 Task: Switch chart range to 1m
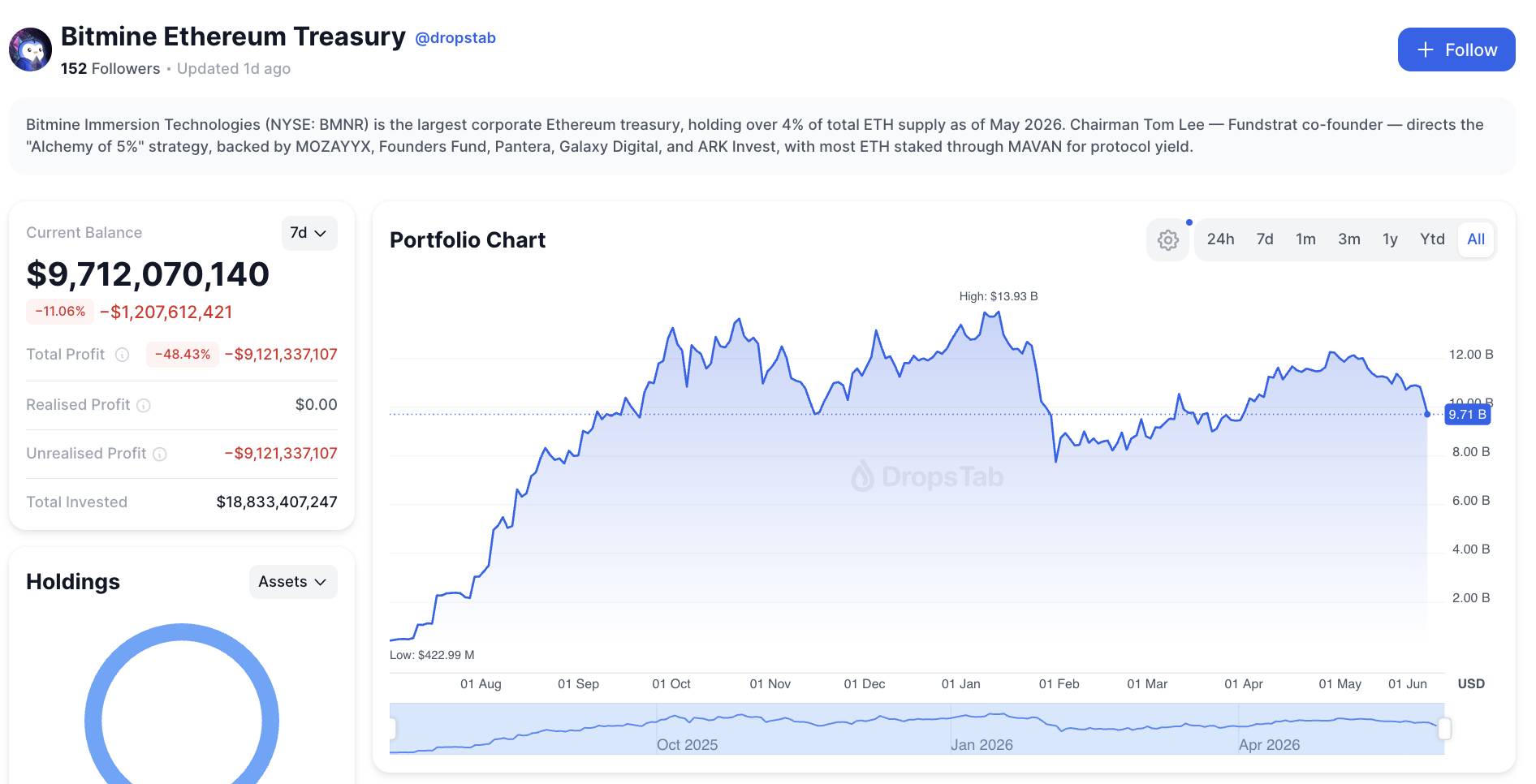point(1305,239)
